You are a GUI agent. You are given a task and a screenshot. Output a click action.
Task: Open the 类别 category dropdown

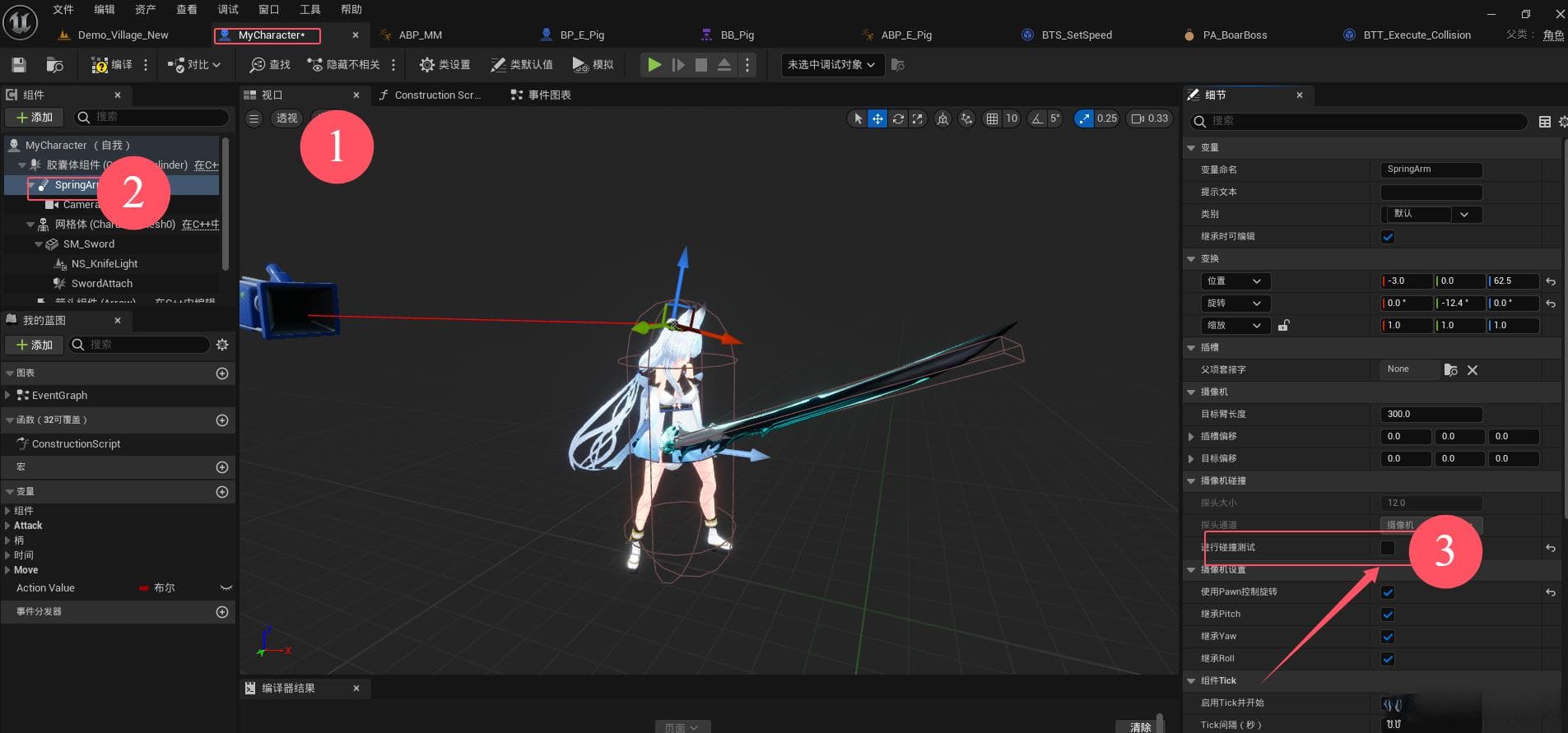[1431, 215]
